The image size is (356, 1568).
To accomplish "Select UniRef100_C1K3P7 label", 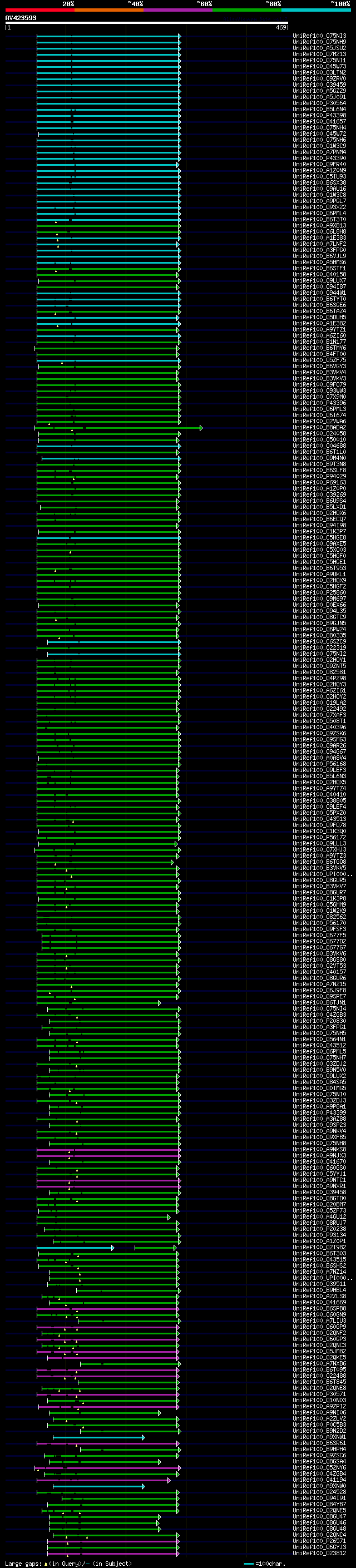I will [319, 531].
